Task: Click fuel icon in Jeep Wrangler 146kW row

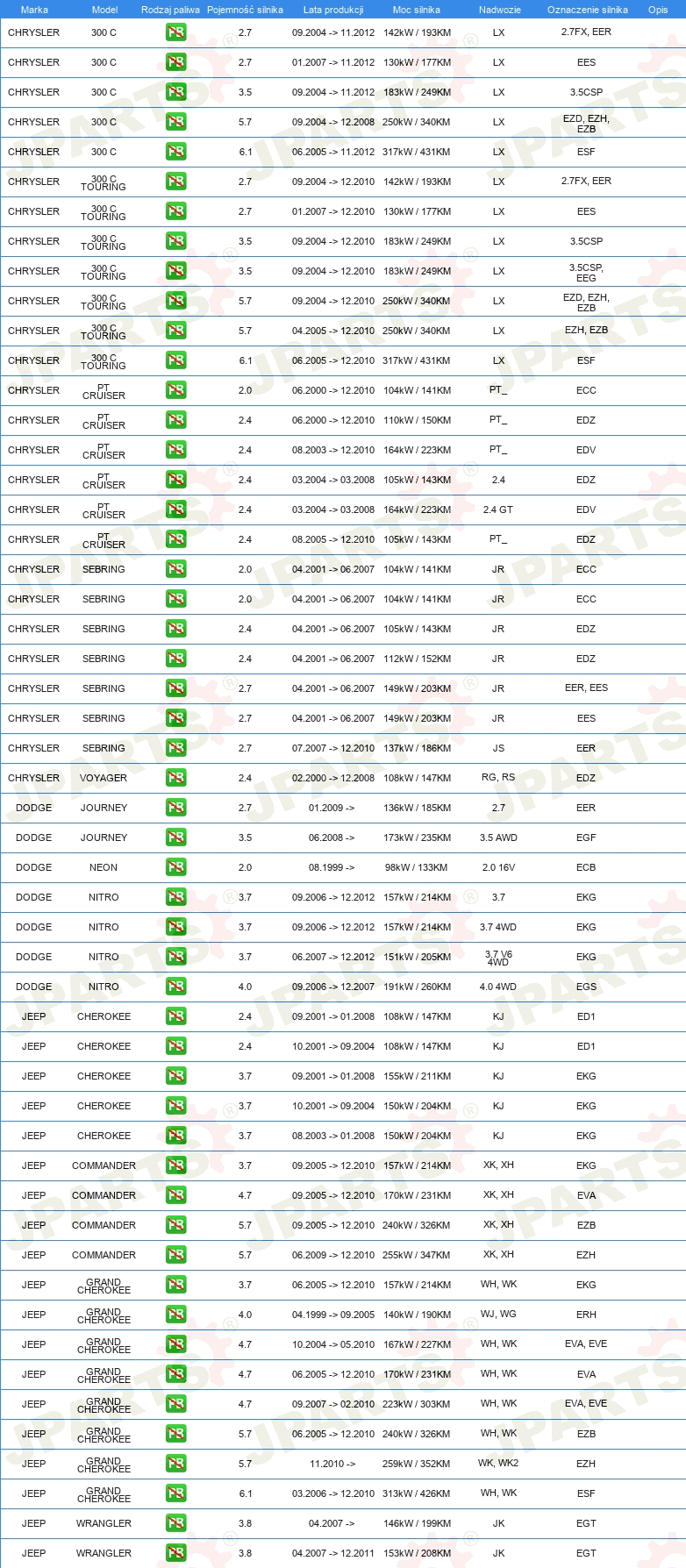Action: tap(175, 1523)
